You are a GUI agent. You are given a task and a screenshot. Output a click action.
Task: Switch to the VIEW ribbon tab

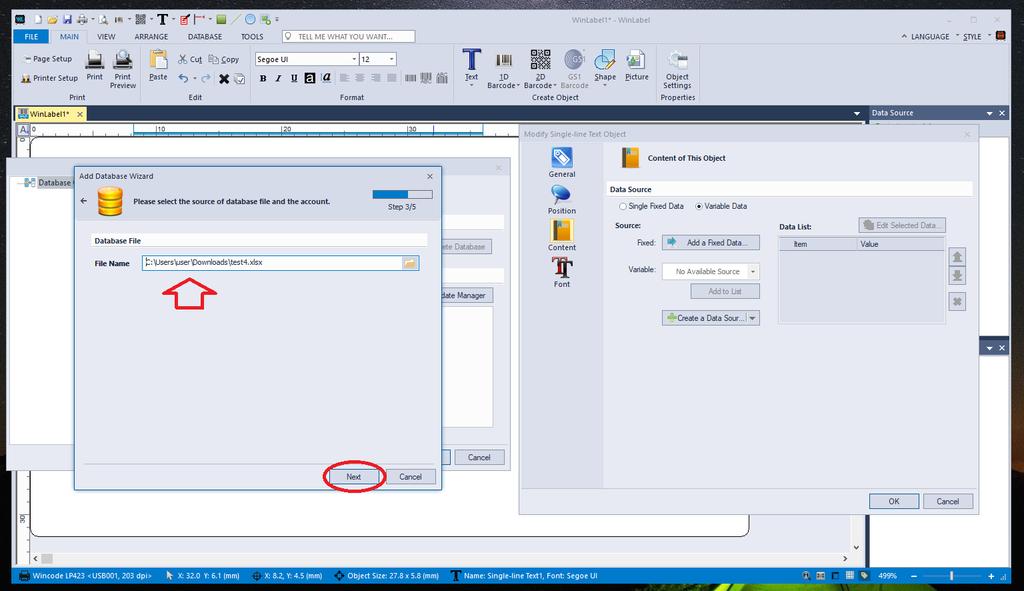(106, 37)
